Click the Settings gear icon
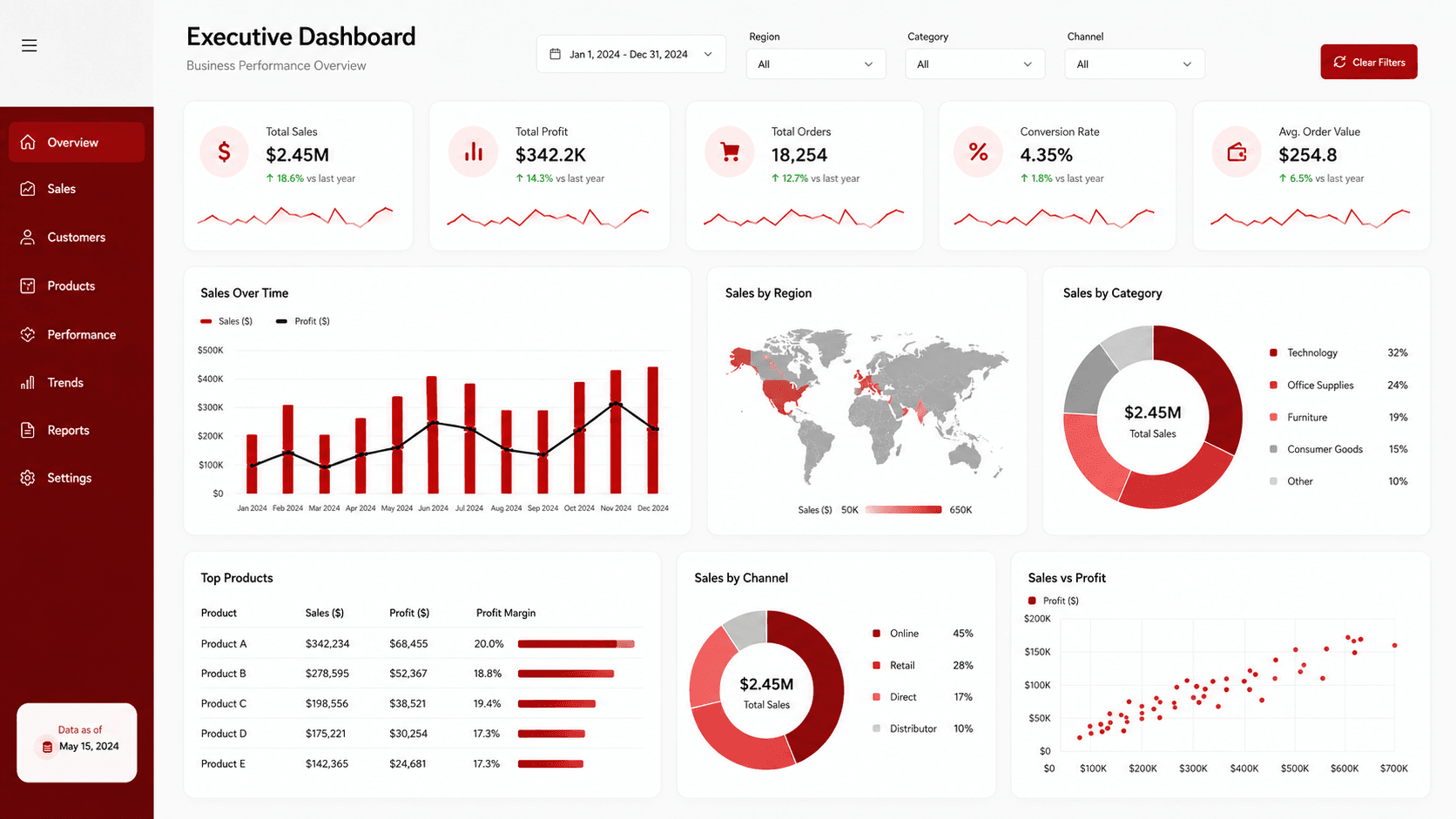1456x819 pixels. 28,478
